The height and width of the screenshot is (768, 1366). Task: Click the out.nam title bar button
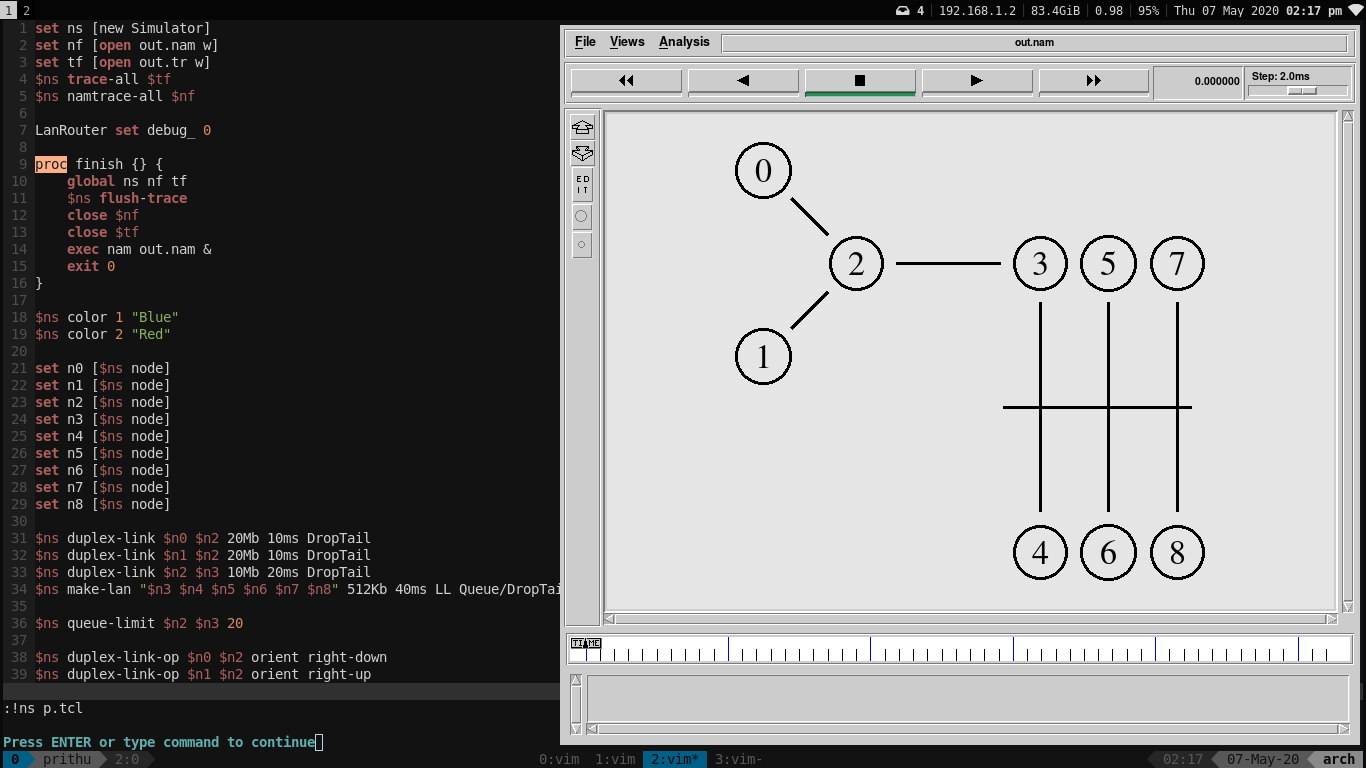[1034, 43]
